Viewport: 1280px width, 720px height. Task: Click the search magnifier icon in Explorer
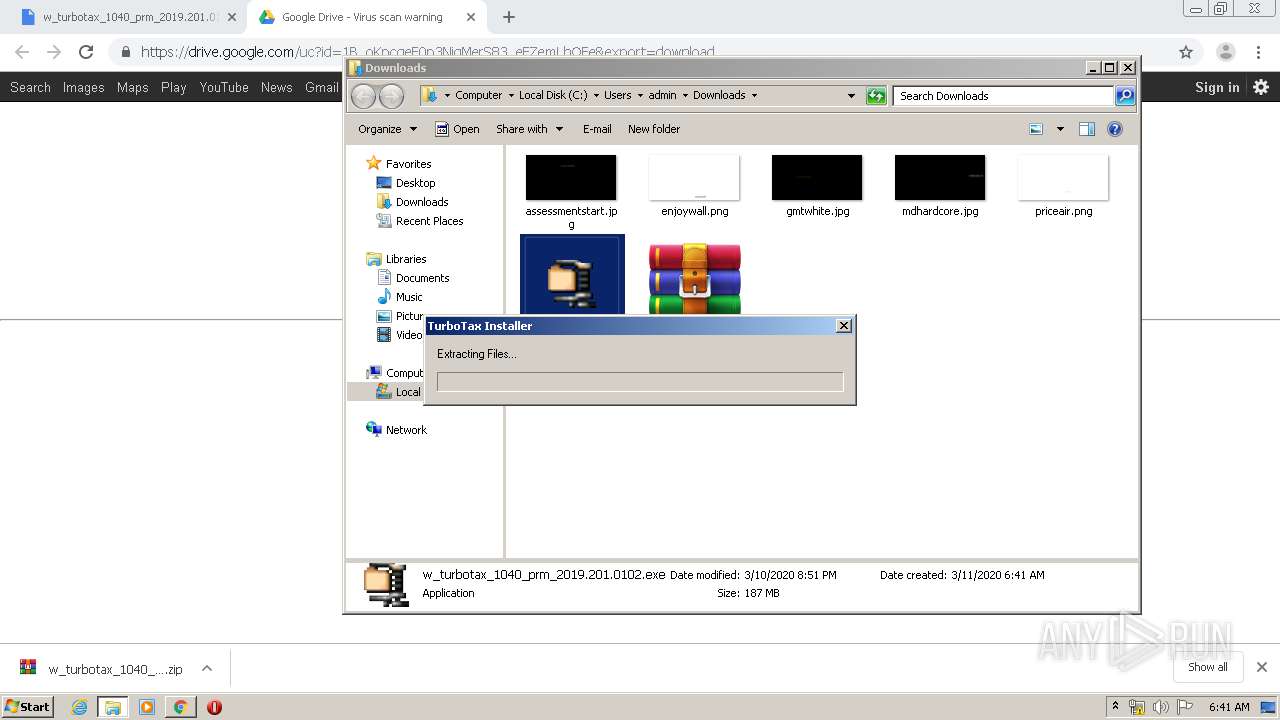(x=1125, y=96)
